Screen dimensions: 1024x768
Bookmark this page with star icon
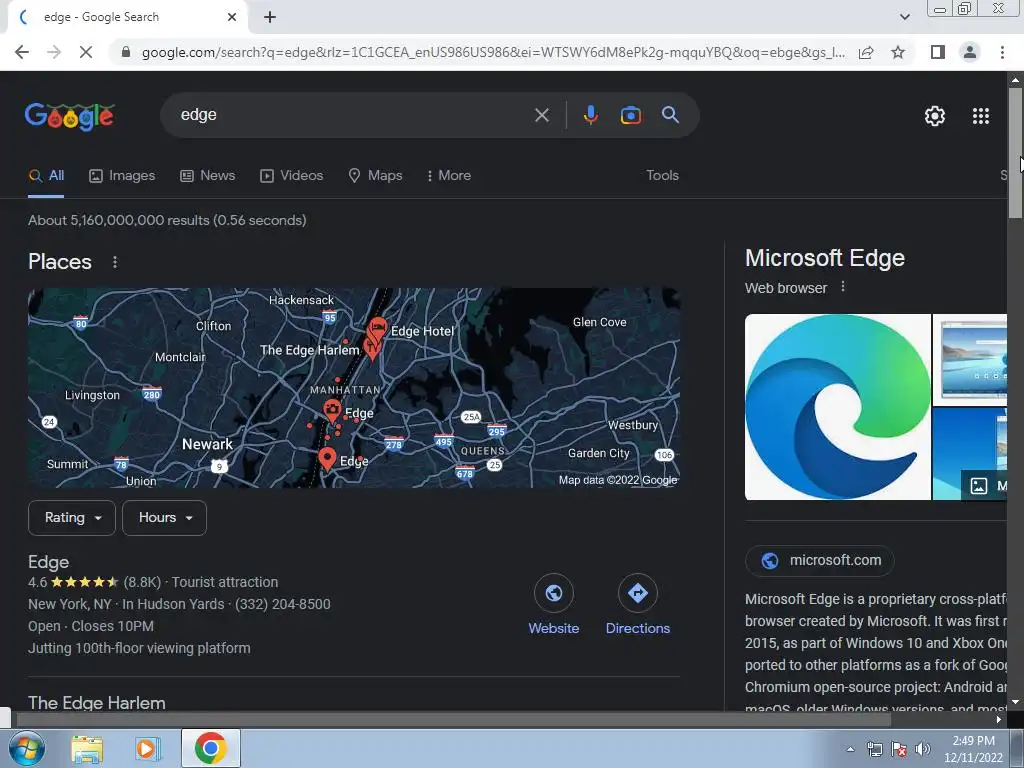[x=898, y=52]
